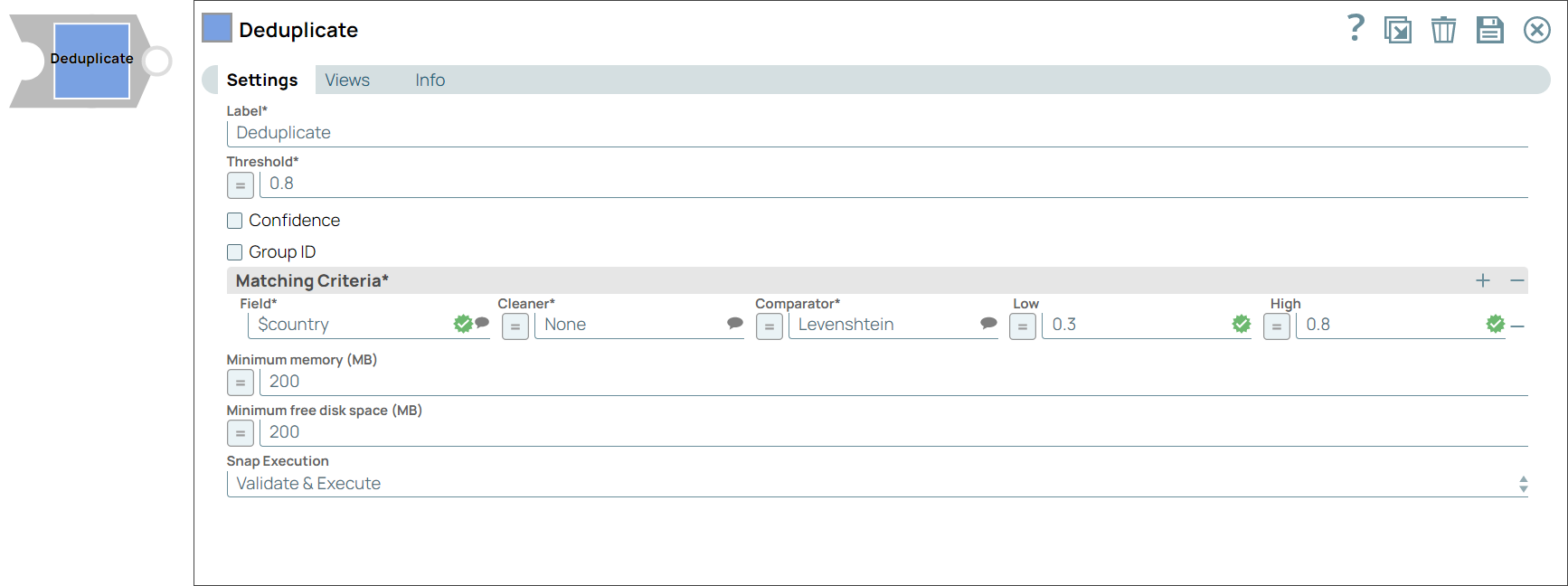Click the Matching Criteria* header text
This screenshot has height=586, width=1568.
312,281
